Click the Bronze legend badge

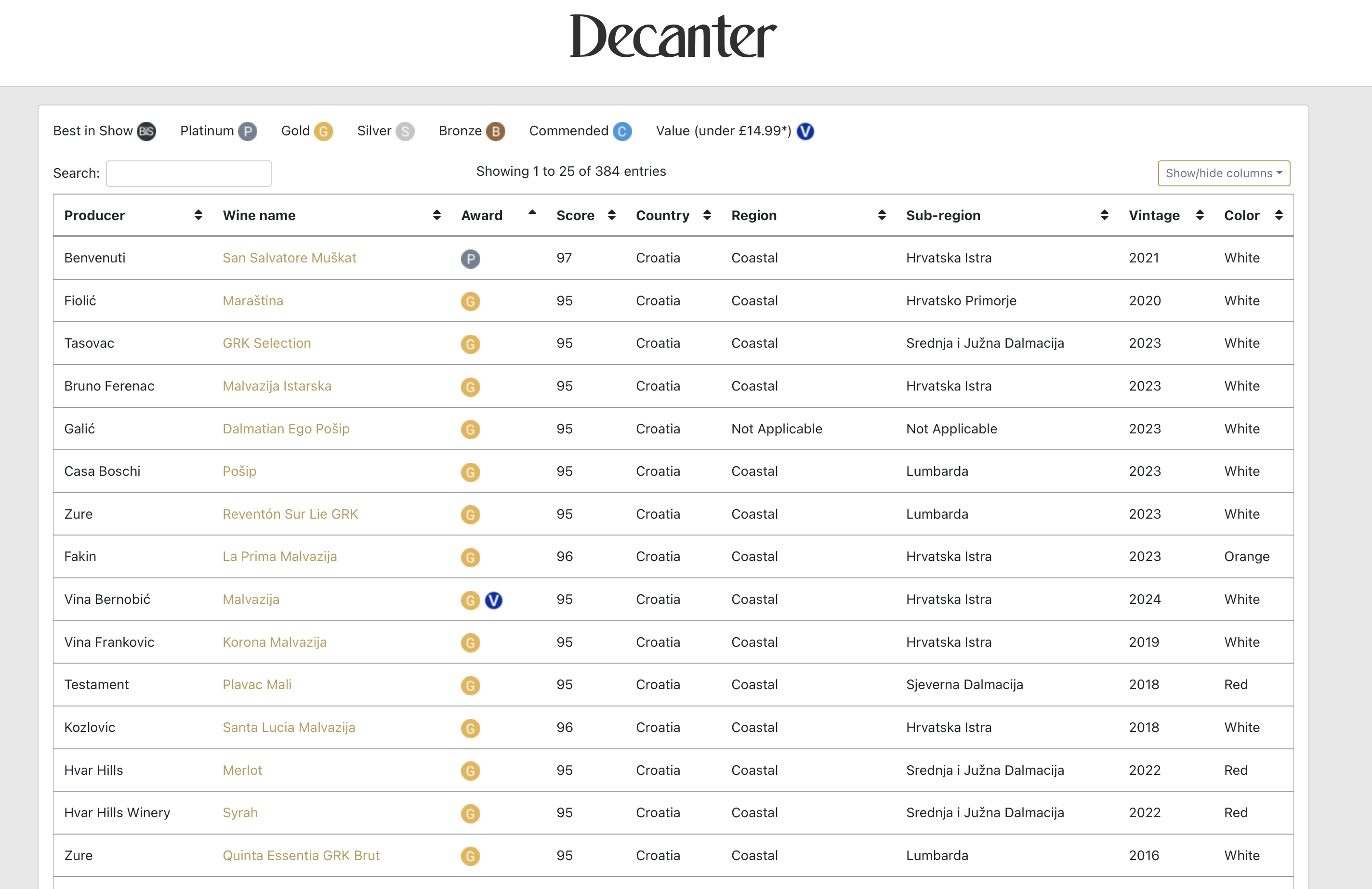click(496, 131)
